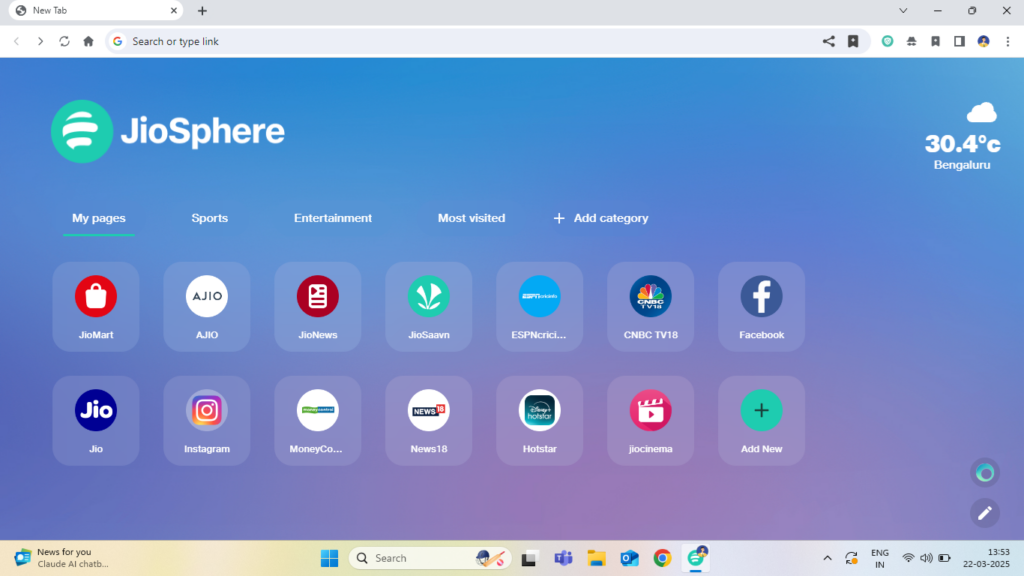Open the CNBC TV18 shortcut
The height and width of the screenshot is (576, 1024).
[x=650, y=307]
